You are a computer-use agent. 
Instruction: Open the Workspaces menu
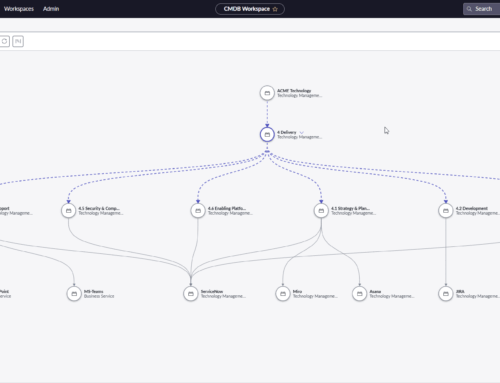[19, 9]
